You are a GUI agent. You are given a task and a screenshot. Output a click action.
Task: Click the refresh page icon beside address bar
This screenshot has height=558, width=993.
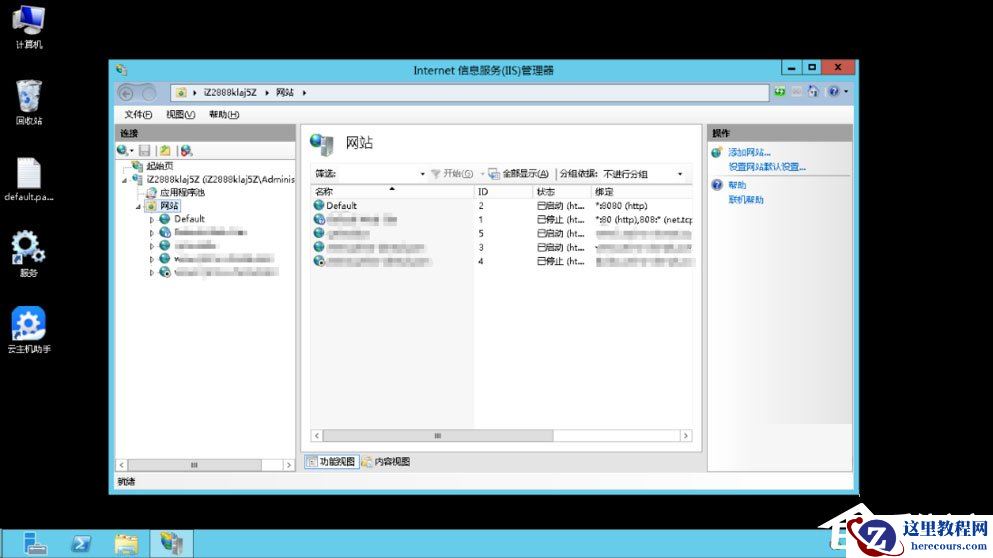click(780, 92)
